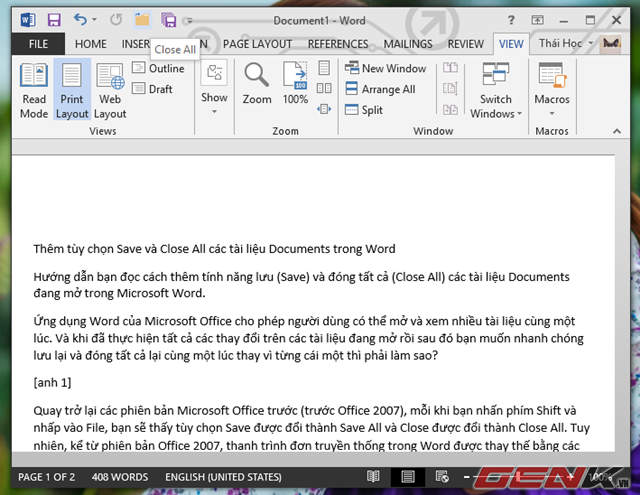Click the Close All icon in Quick Access Toolbar
Screen dimensions: 640x495
(x=168, y=19)
